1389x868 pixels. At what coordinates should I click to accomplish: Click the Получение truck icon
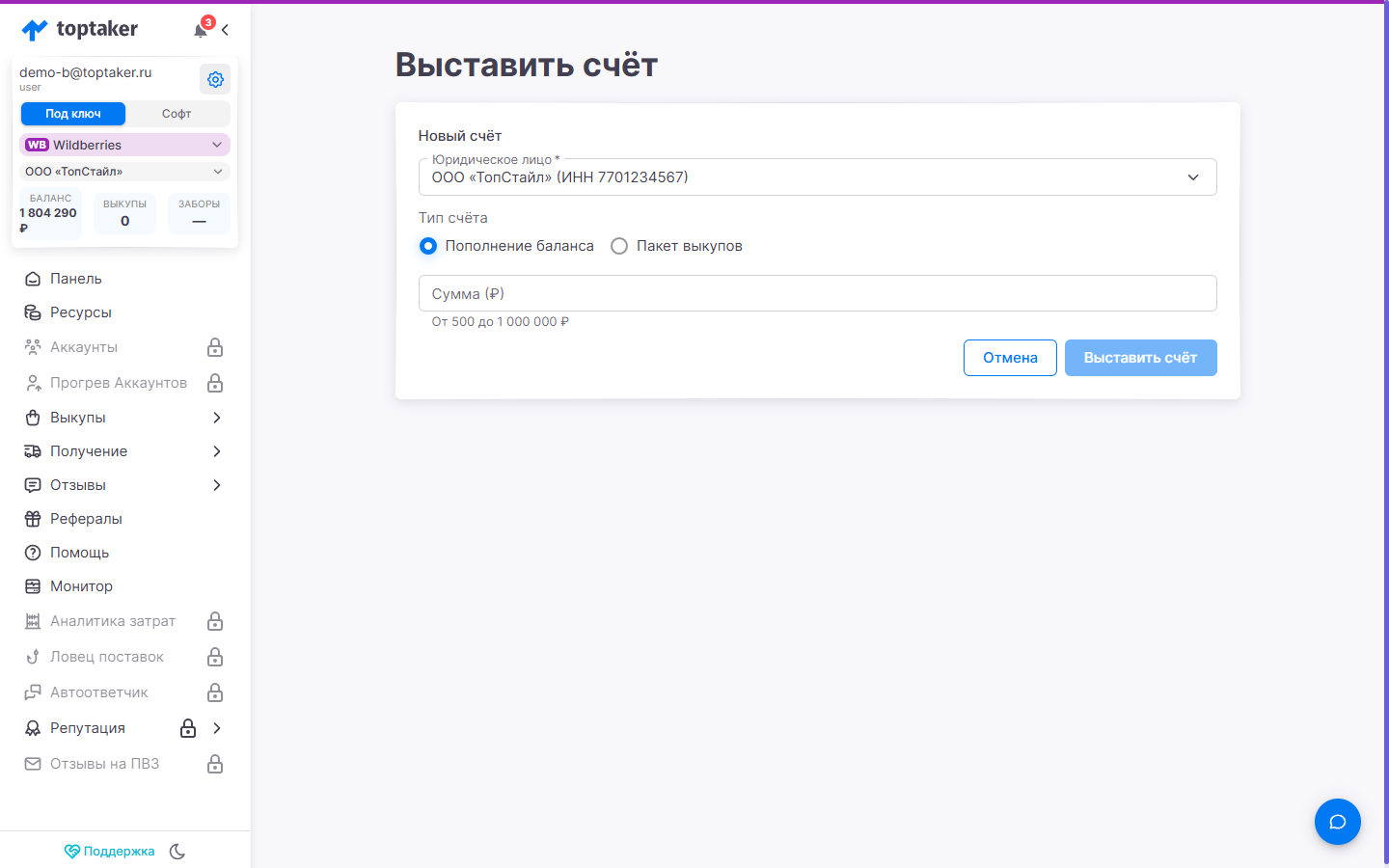pyautogui.click(x=33, y=451)
